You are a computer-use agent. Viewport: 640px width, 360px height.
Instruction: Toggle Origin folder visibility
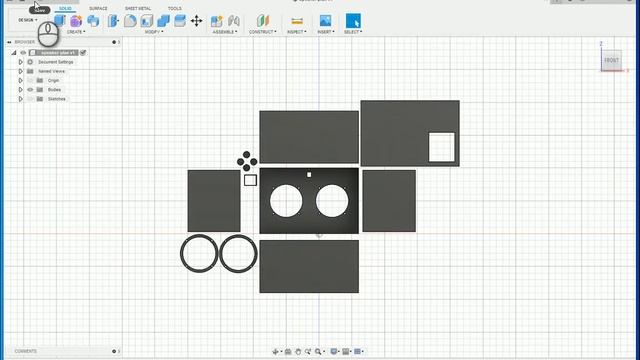click(x=30, y=80)
